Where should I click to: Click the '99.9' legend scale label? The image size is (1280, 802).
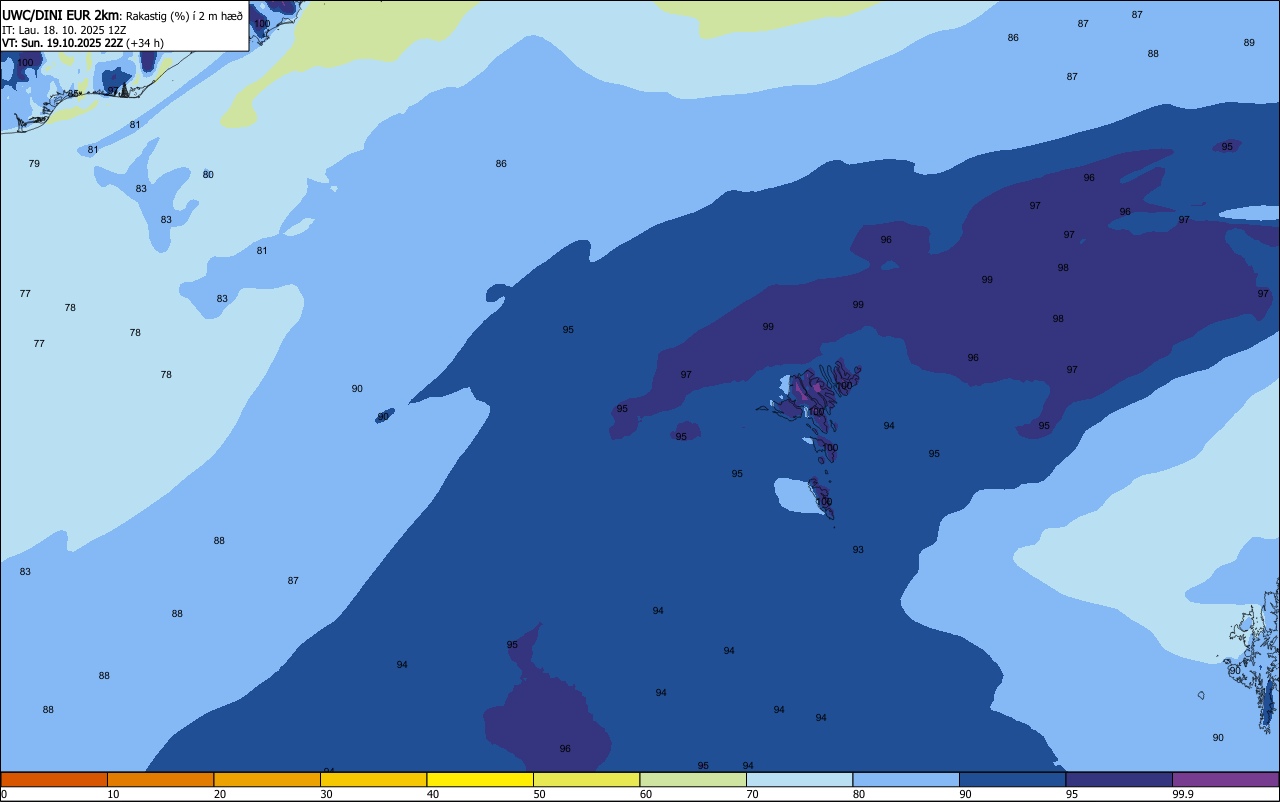(1183, 794)
